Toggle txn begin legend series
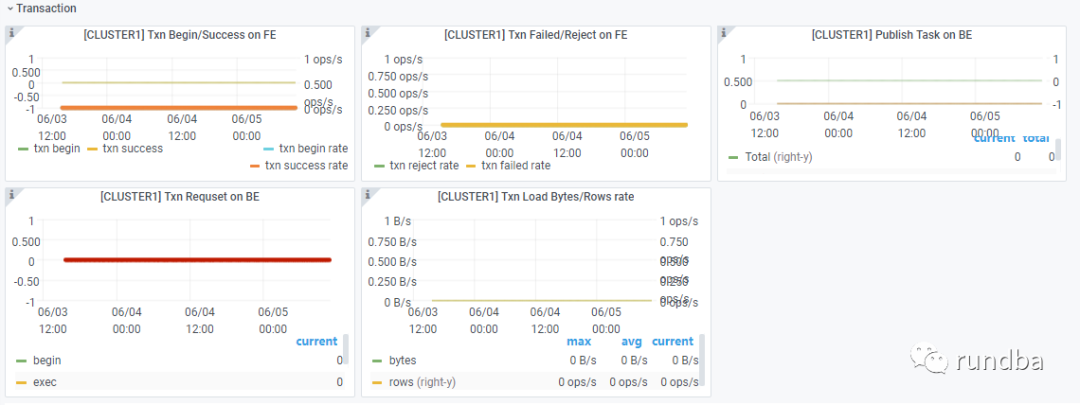1080x405 pixels. (x=57, y=149)
